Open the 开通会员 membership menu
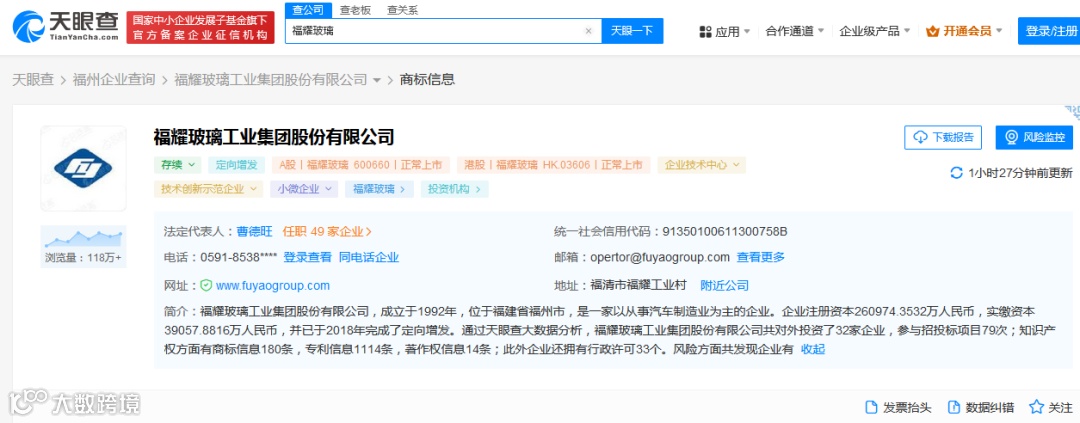 point(964,31)
